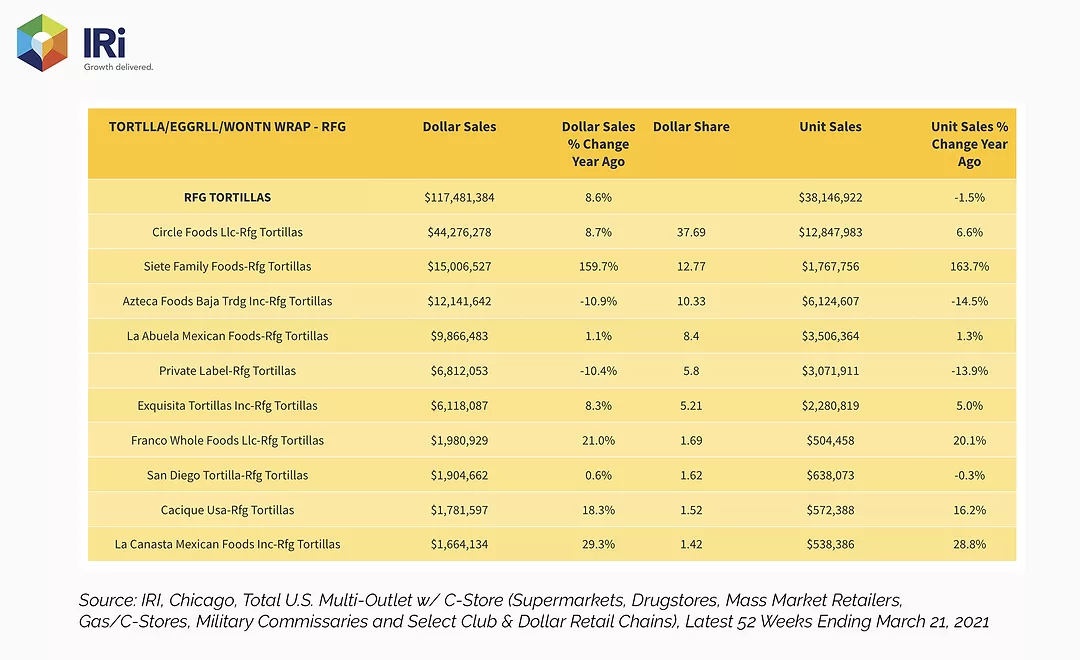Click the 159.7% dollar change cell
The width and height of the screenshot is (1080, 660).
point(598,267)
